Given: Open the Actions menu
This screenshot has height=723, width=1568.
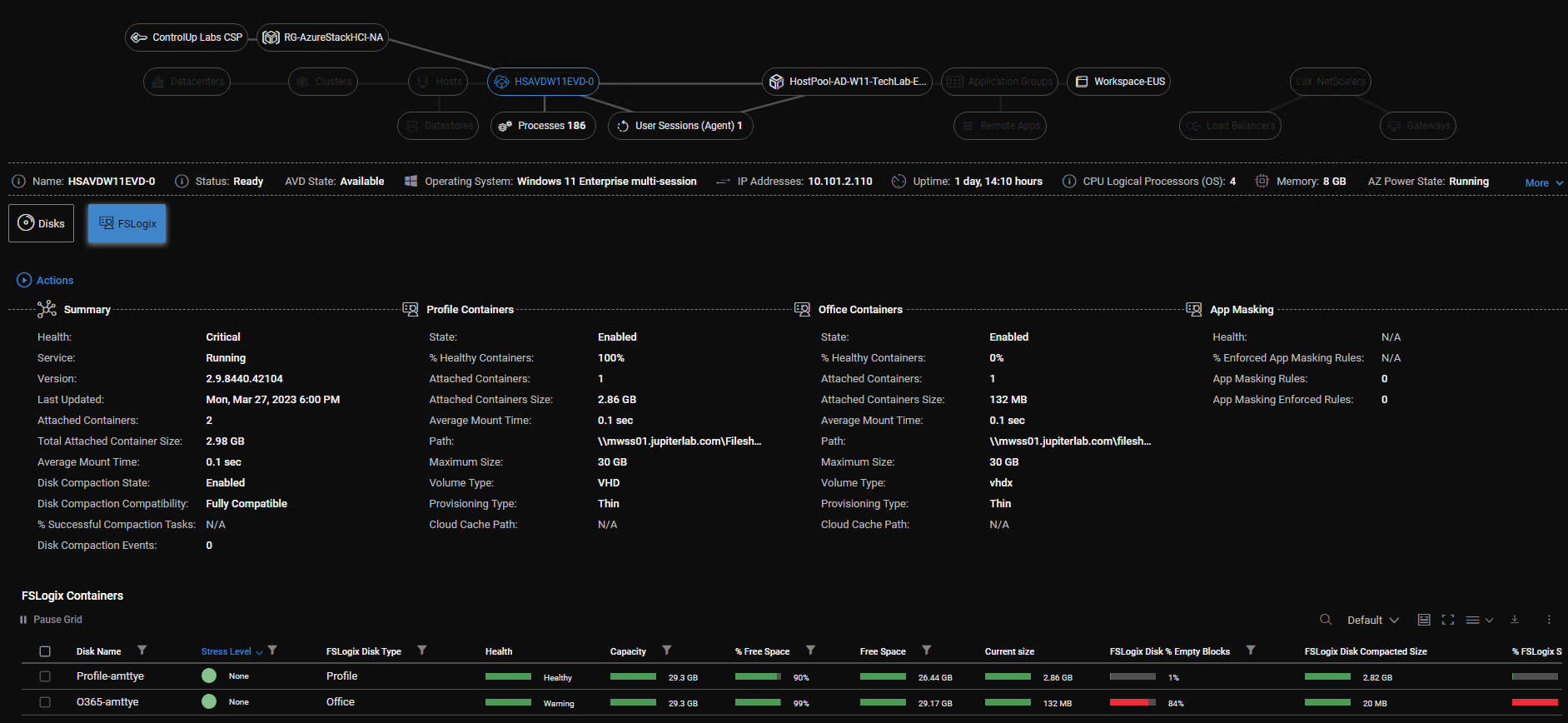Looking at the screenshot, I should 45,281.
